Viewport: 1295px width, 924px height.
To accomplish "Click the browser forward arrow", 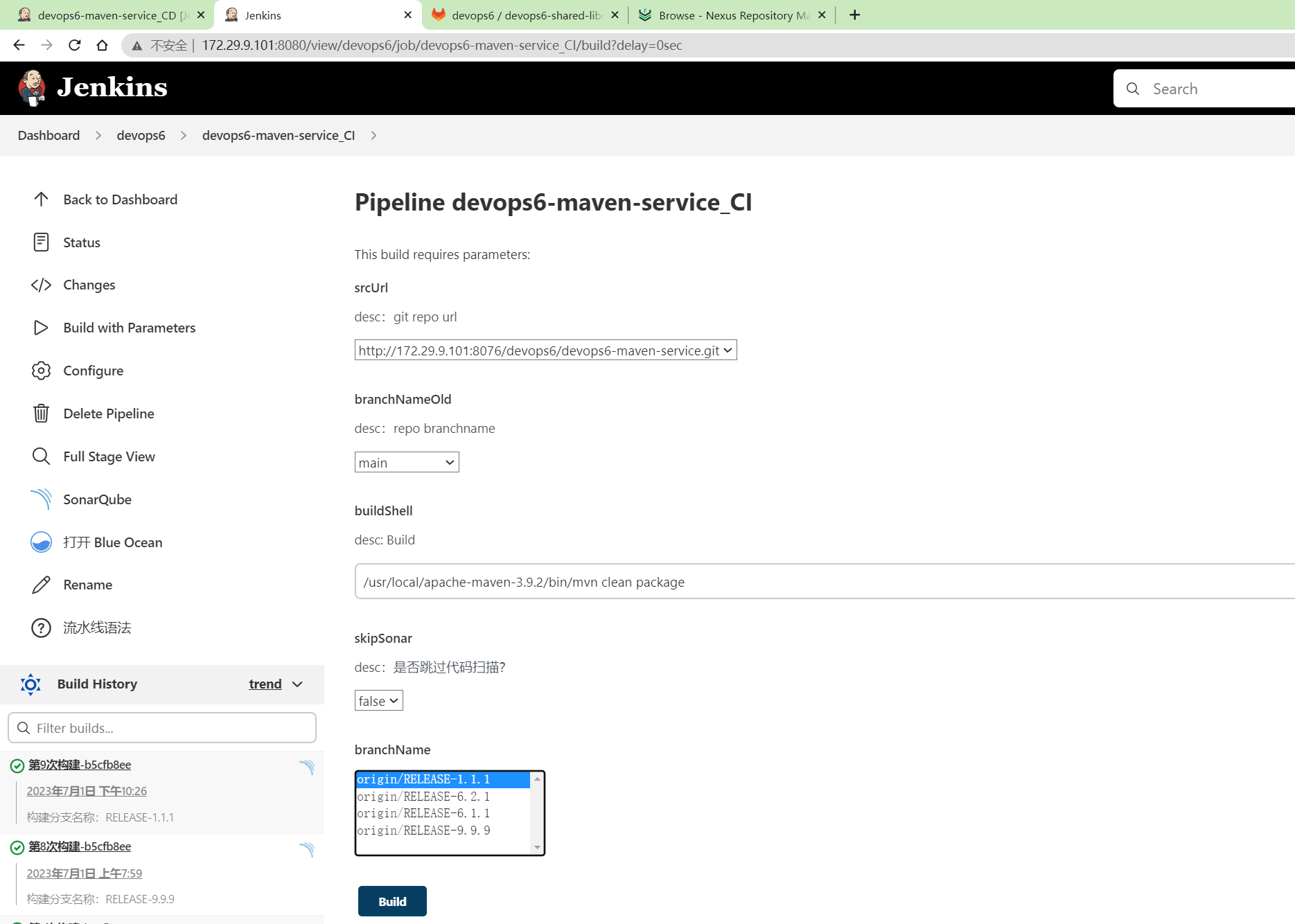I will (46, 45).
